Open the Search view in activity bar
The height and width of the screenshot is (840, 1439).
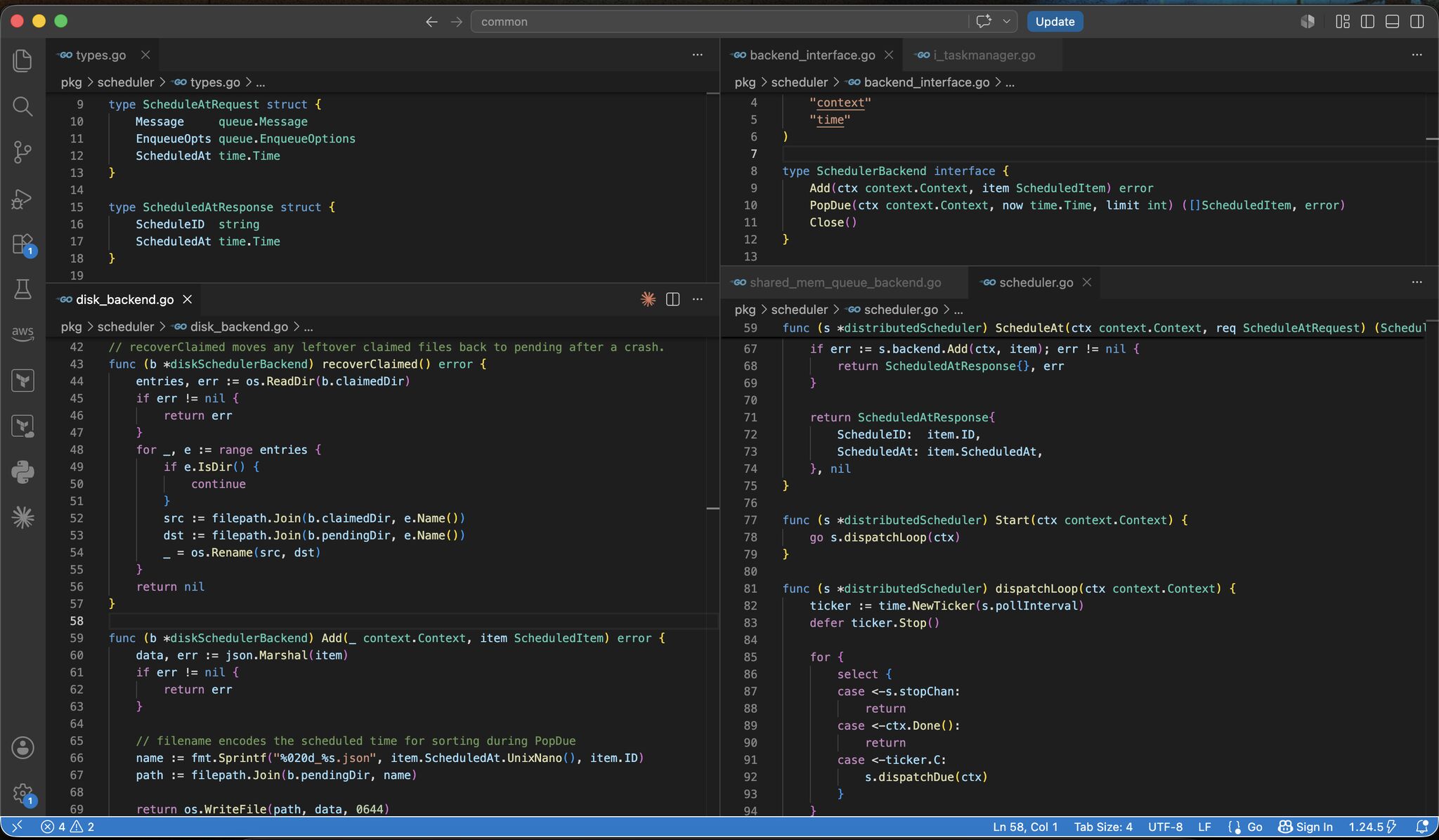(x=22, y=107)
